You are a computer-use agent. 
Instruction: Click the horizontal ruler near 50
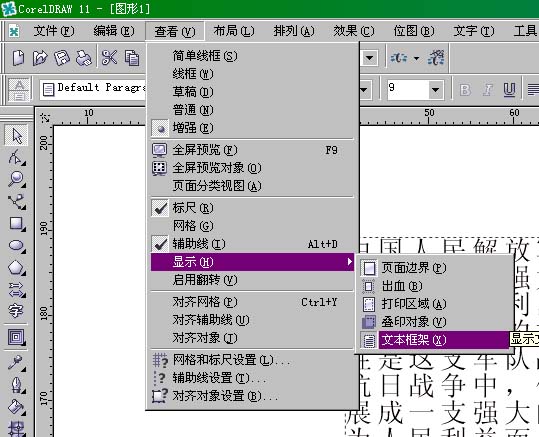[x=429, y=116]
